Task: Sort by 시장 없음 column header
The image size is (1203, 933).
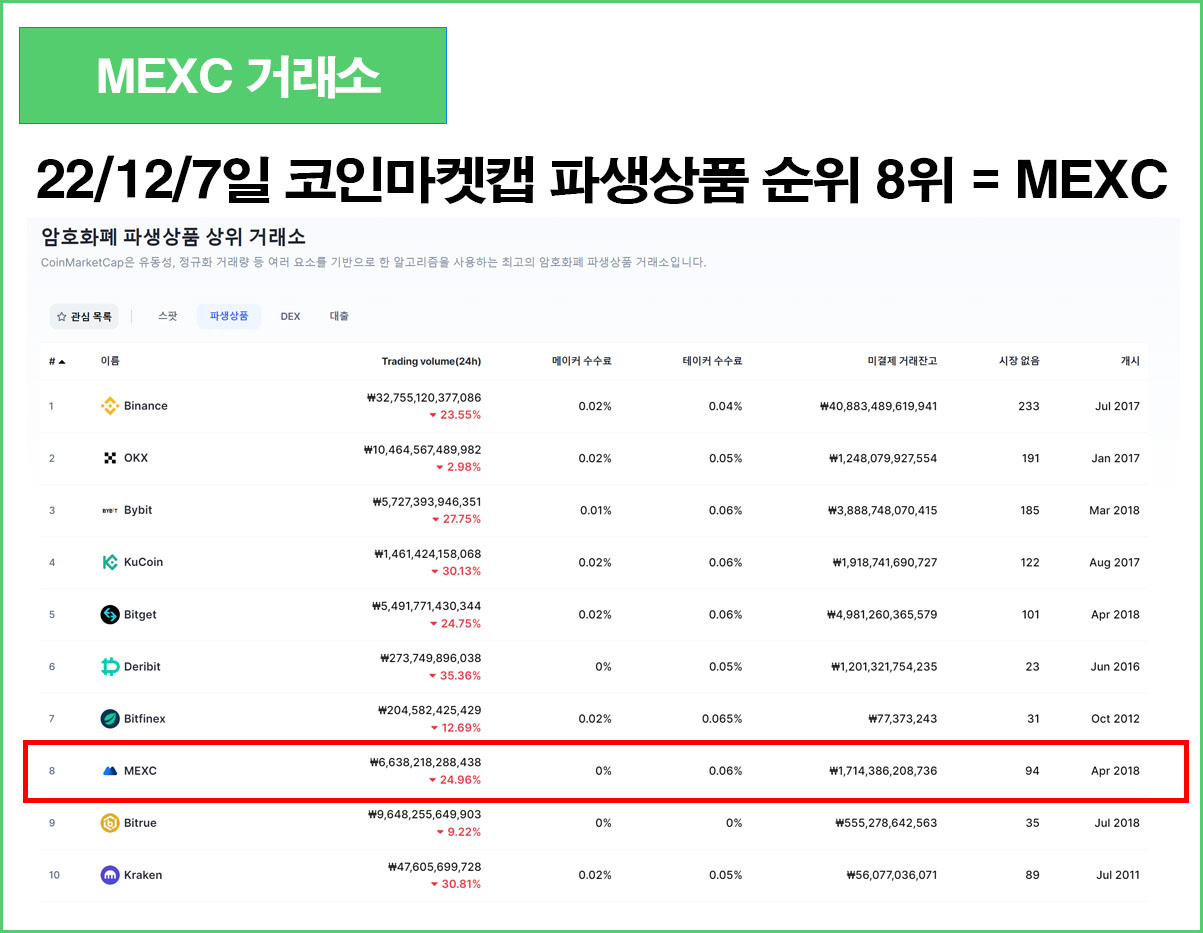Action: click(x=1019, y=361)
